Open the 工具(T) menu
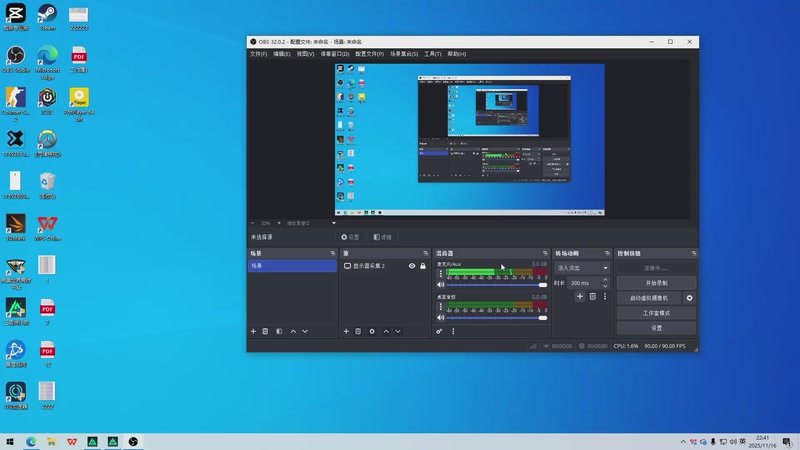The image size is (800, 450). point(433,54)
